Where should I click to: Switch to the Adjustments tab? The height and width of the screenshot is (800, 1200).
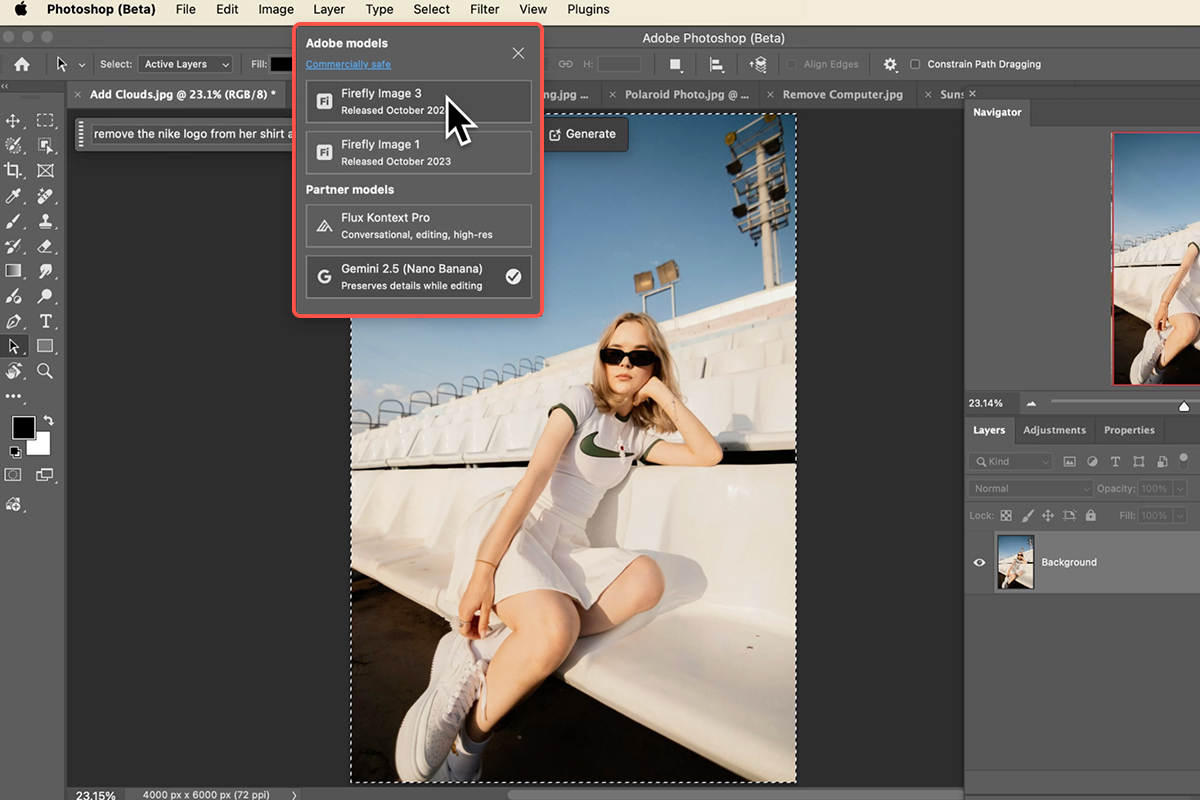pos(1054,430)
